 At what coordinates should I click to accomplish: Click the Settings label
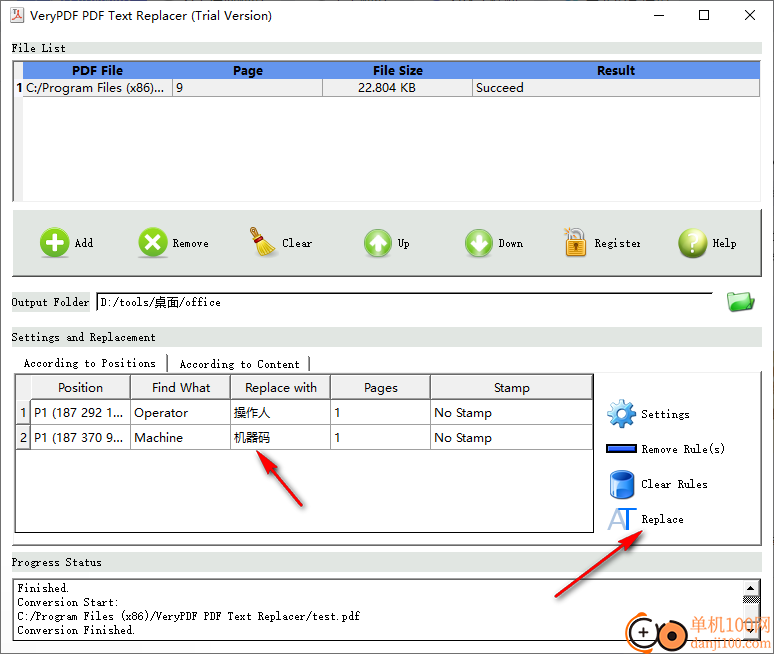[x=665, y=414]
